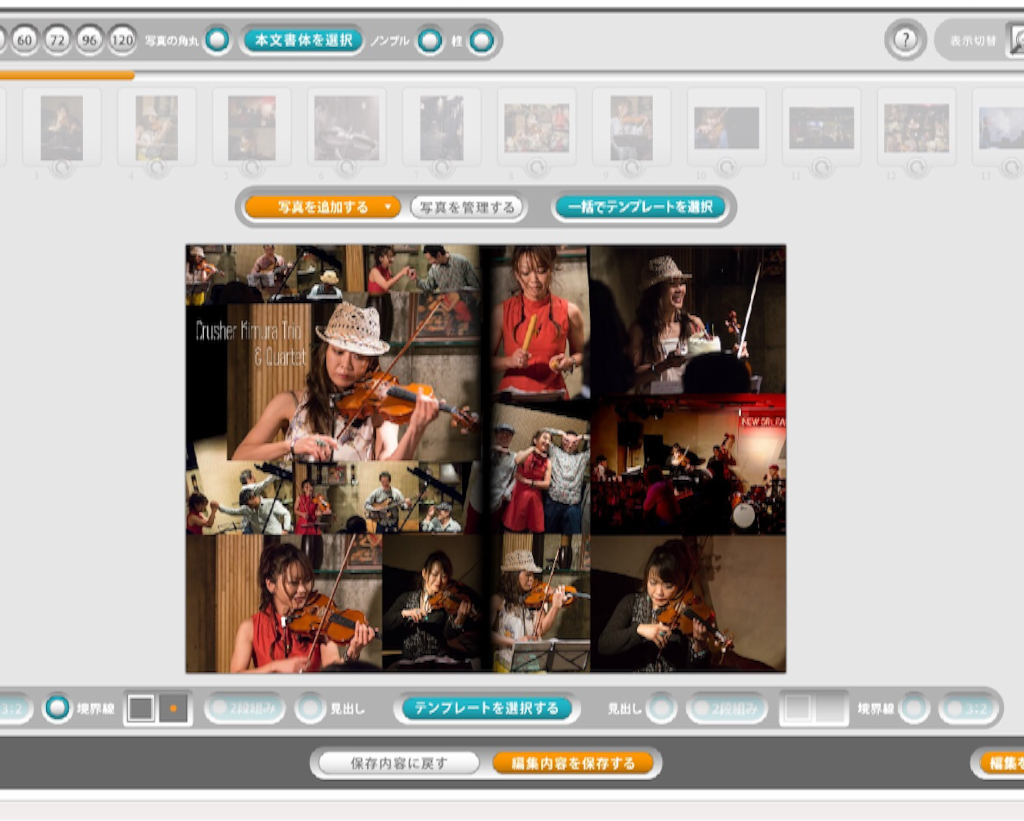
Task: Pick right page framed light swatch
Action: coord(798,708)
